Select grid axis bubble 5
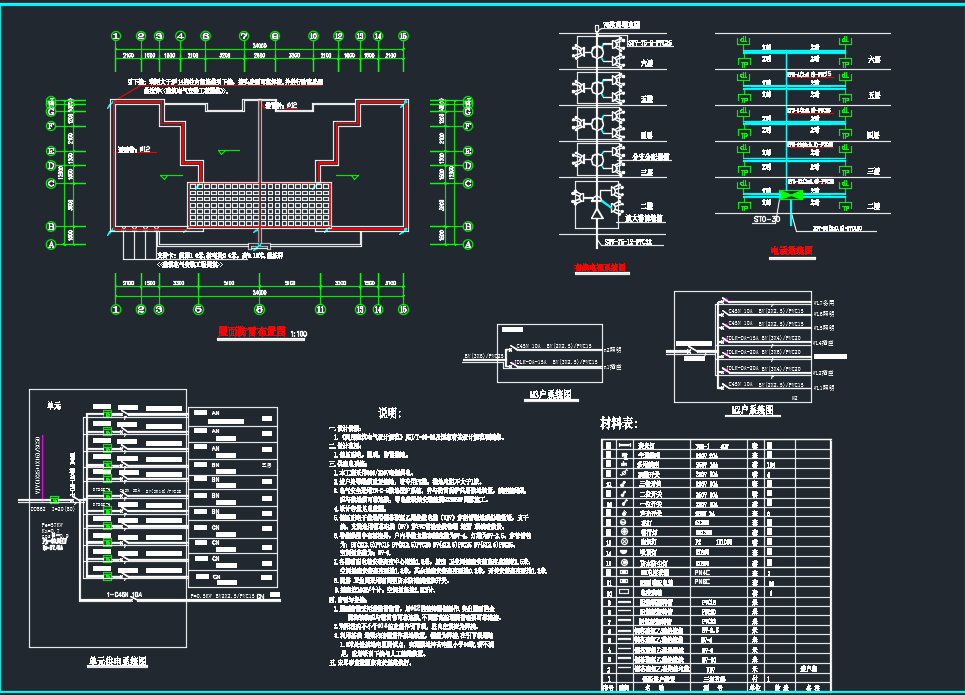Viewport: 965px width, 695px height. point(198,309)
